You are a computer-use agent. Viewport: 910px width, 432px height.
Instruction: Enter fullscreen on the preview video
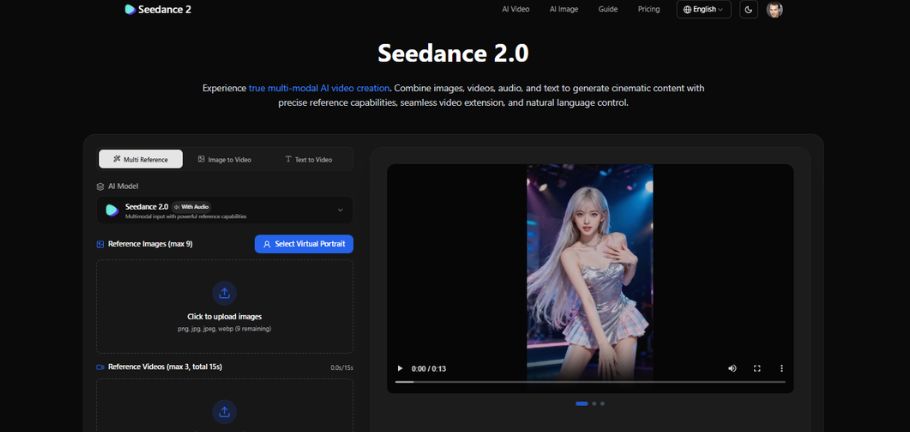coord(757,369)
